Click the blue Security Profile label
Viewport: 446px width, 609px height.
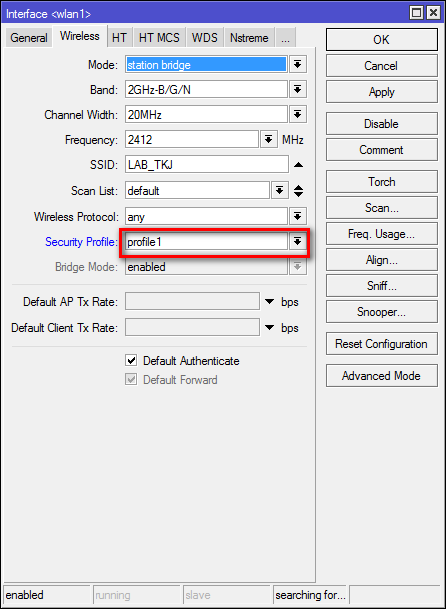(x=82, y=242)
